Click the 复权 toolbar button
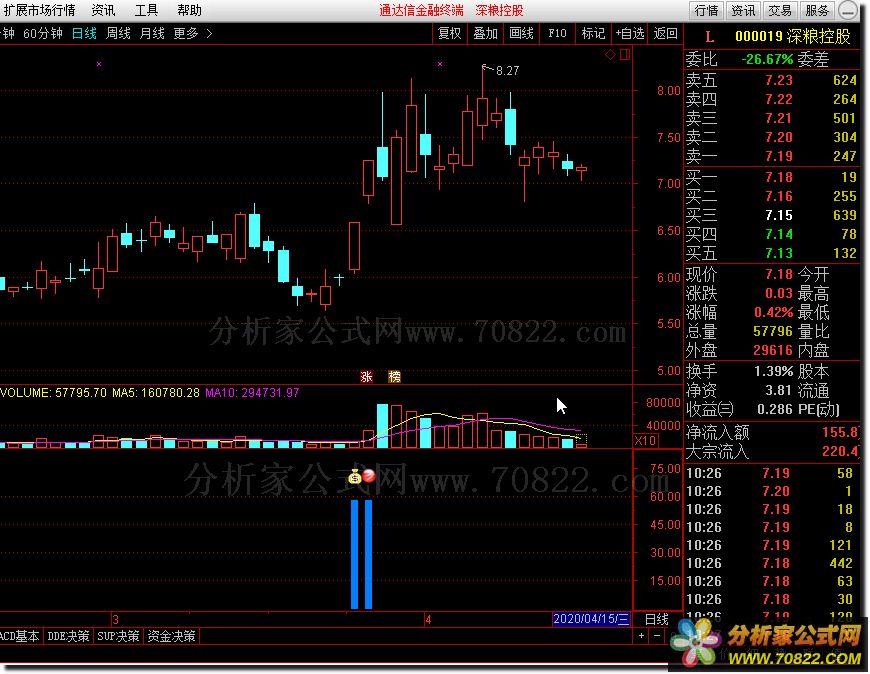870x674 pixels. point(449,33)
